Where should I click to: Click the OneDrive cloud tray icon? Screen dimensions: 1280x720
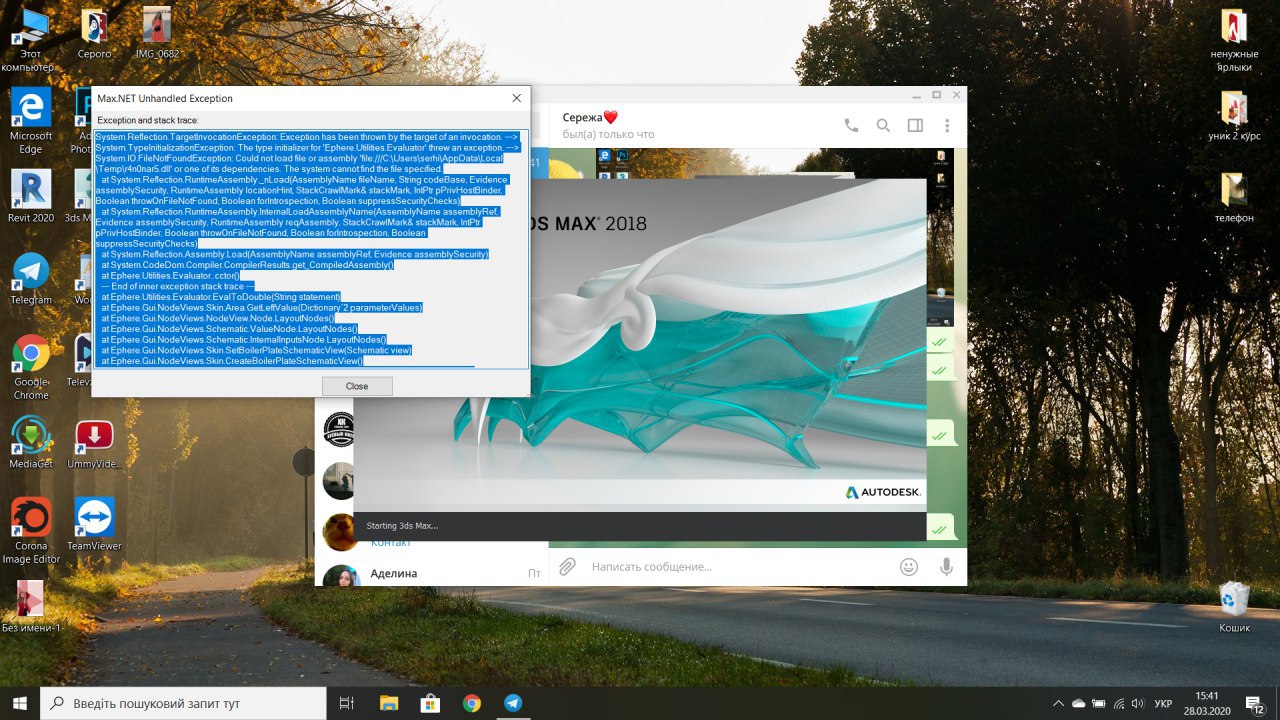1078,703
